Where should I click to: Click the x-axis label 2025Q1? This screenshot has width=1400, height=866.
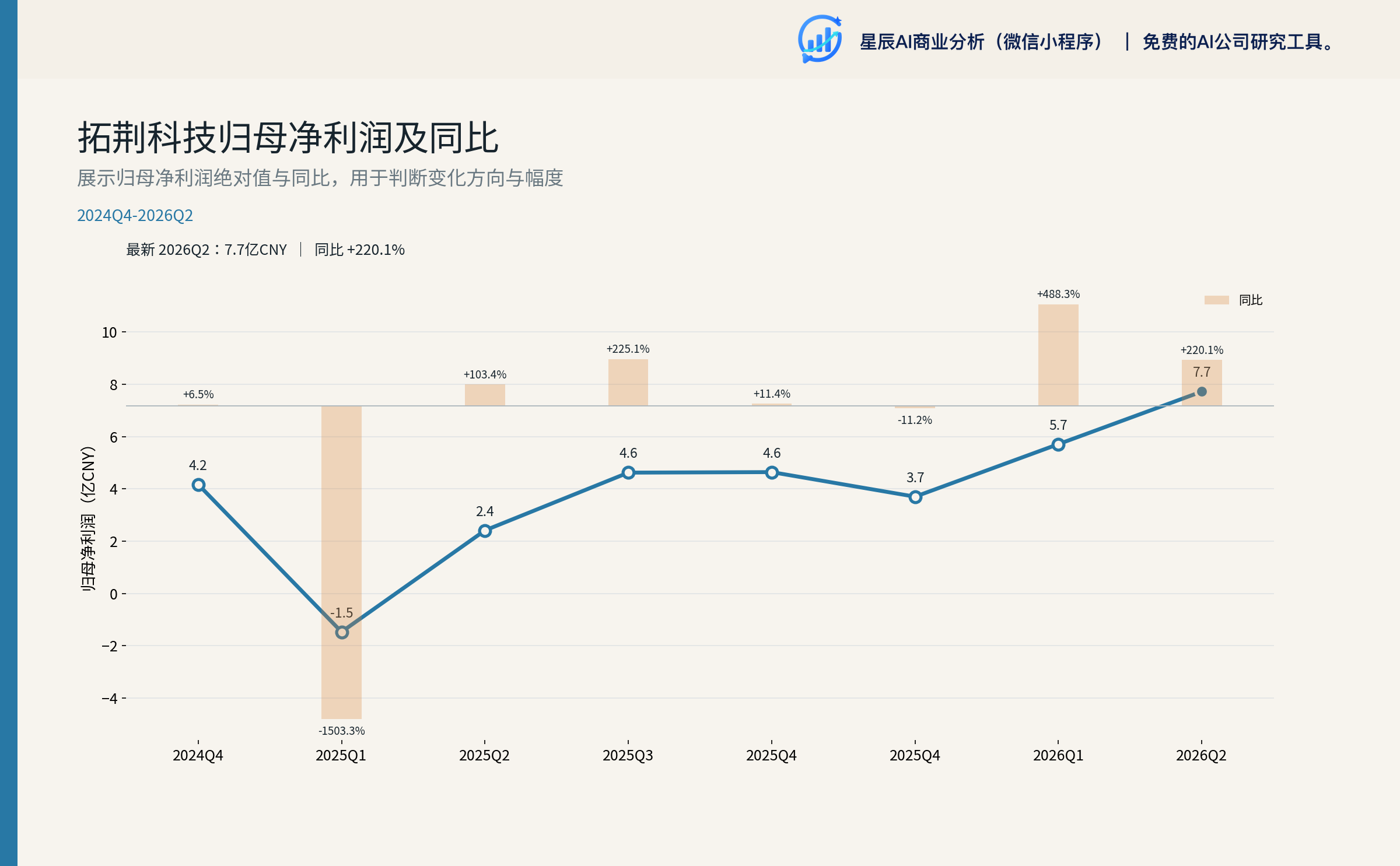(x=341, y=756)
